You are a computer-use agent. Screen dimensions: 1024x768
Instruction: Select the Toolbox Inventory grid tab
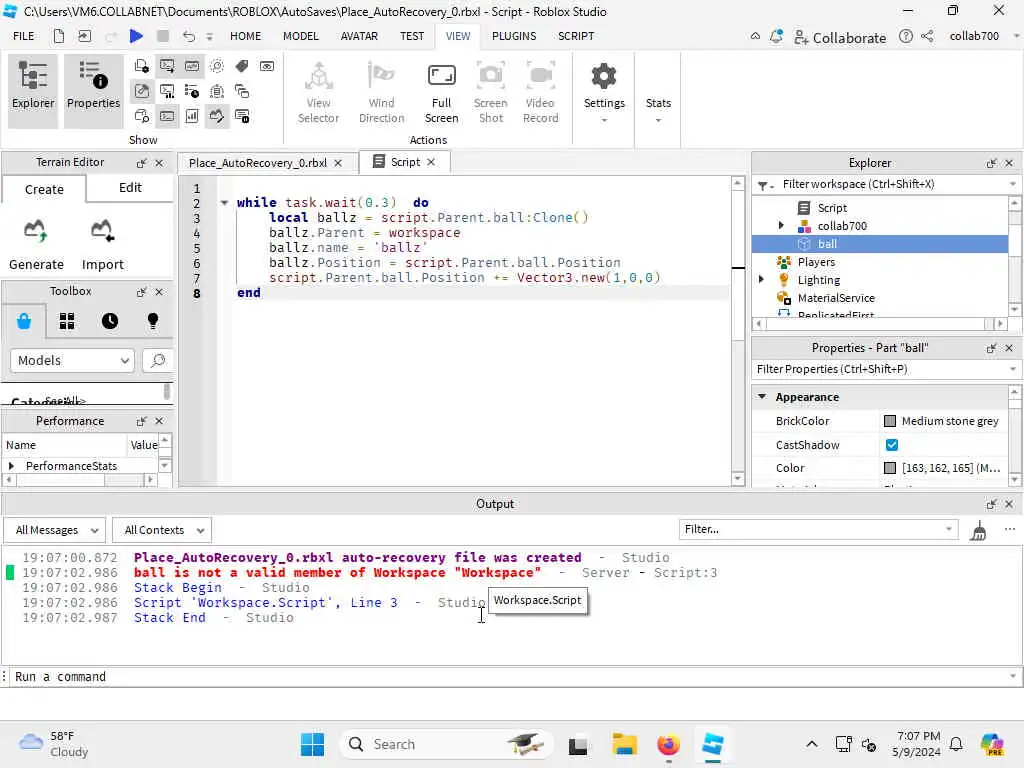tap(67, 321)
